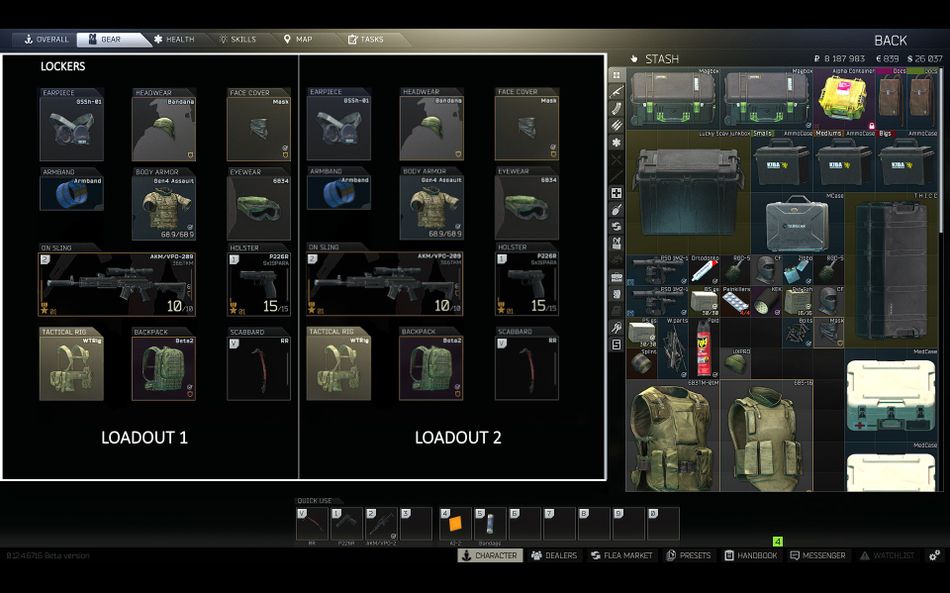This screenshot has height=593, width=950.
Task: Click the BACK button
Action: coord(890,41)
